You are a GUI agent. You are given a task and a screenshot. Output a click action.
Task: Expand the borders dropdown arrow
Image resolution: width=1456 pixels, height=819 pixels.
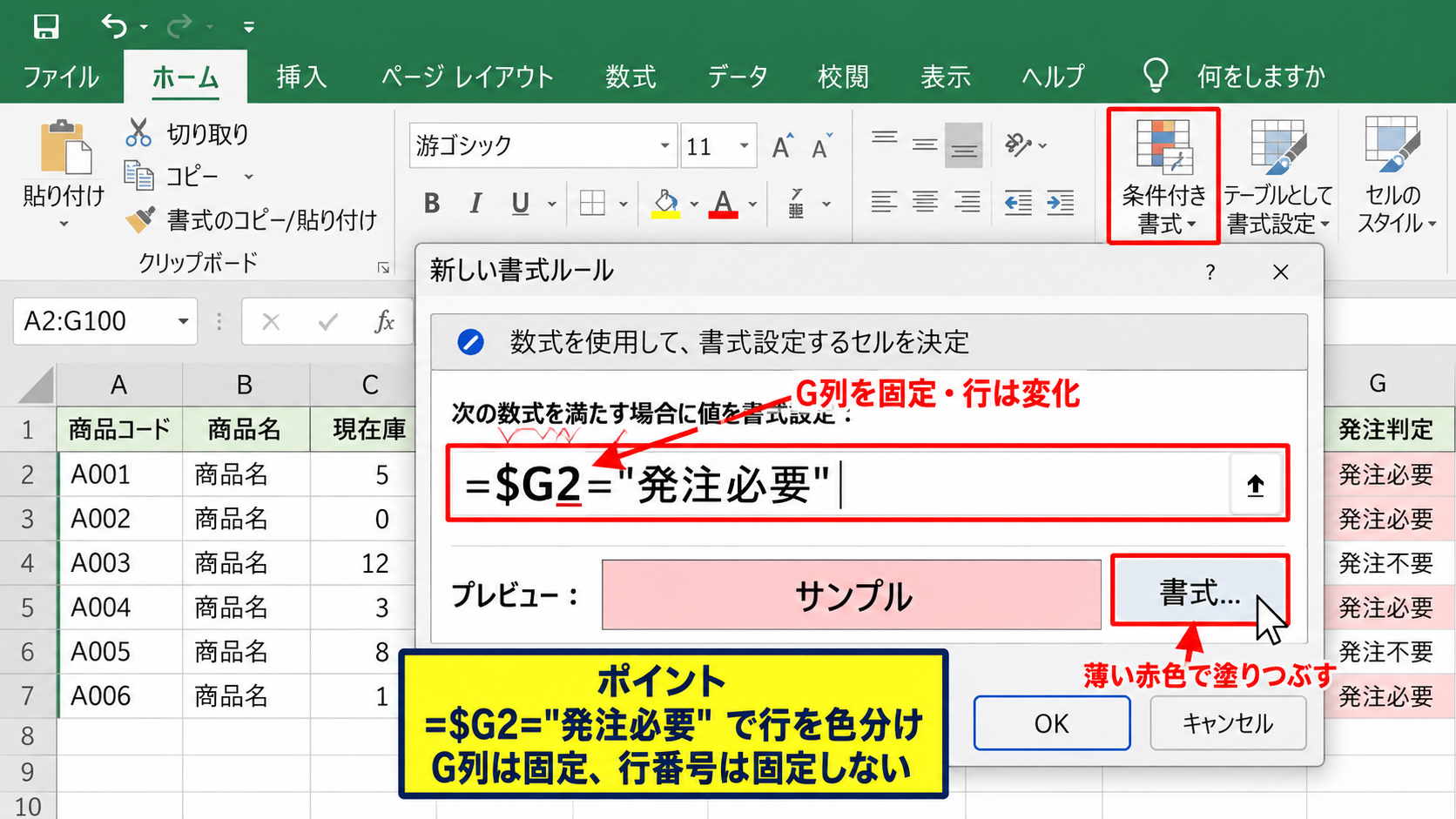click(624, 205)
